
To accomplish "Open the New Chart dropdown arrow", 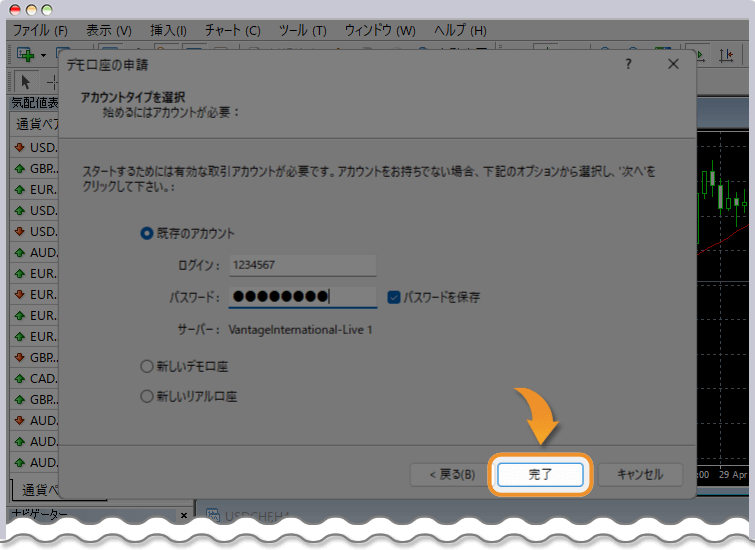I will 43,55.
